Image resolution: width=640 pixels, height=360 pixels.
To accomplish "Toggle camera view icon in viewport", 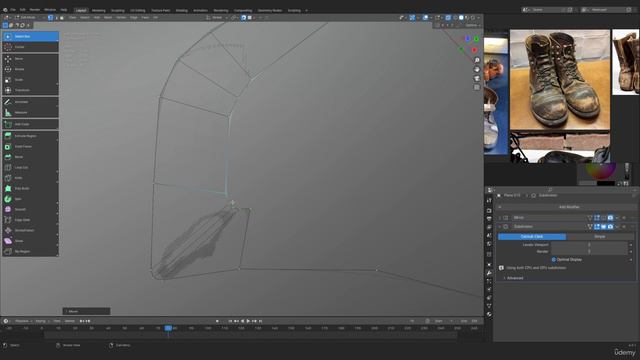I will tap(477, 78).
